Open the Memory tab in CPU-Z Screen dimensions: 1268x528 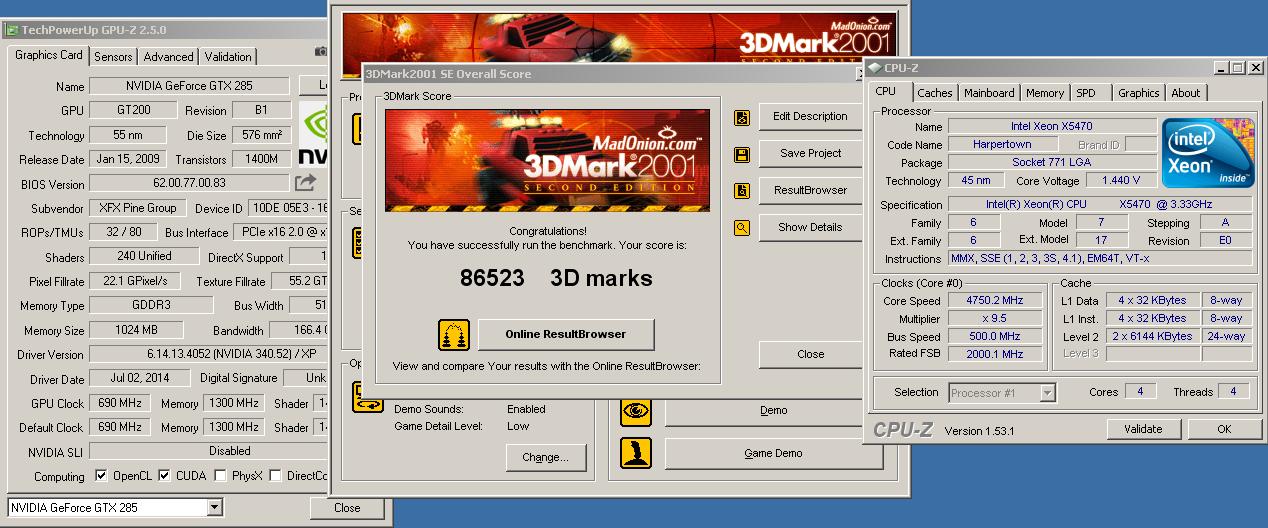pyautogui.click(x=1045, y=93)
